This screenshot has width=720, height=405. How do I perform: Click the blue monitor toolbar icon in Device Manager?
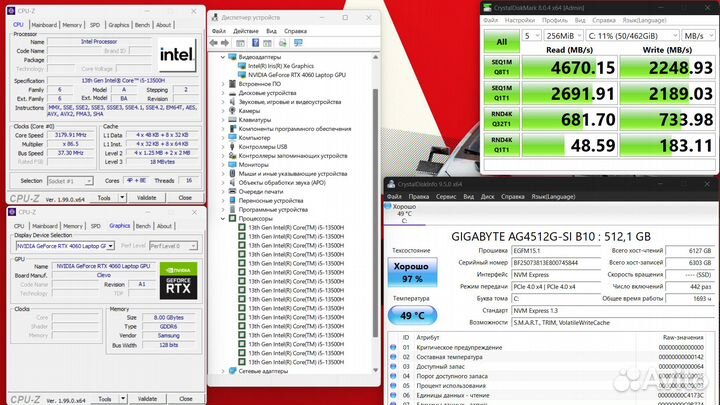(298, 43)
